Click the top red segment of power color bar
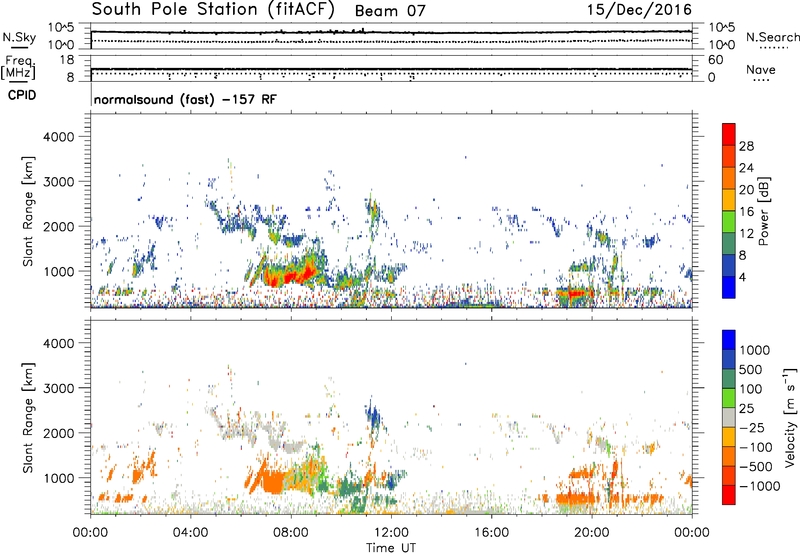Viewport: 800px width, 554px height. click(729, 135)
